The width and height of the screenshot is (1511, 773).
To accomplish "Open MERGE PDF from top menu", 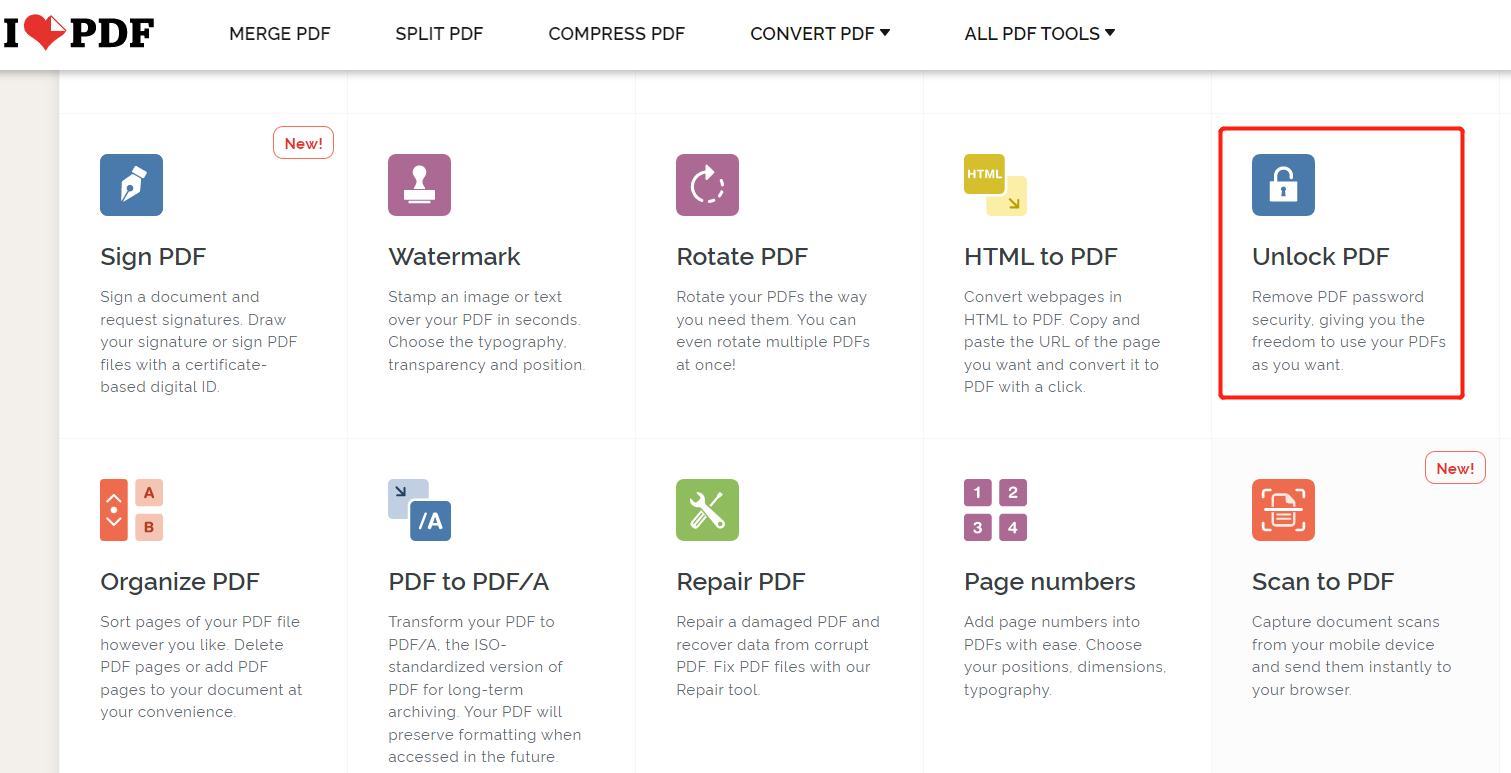I will [280, 33].
